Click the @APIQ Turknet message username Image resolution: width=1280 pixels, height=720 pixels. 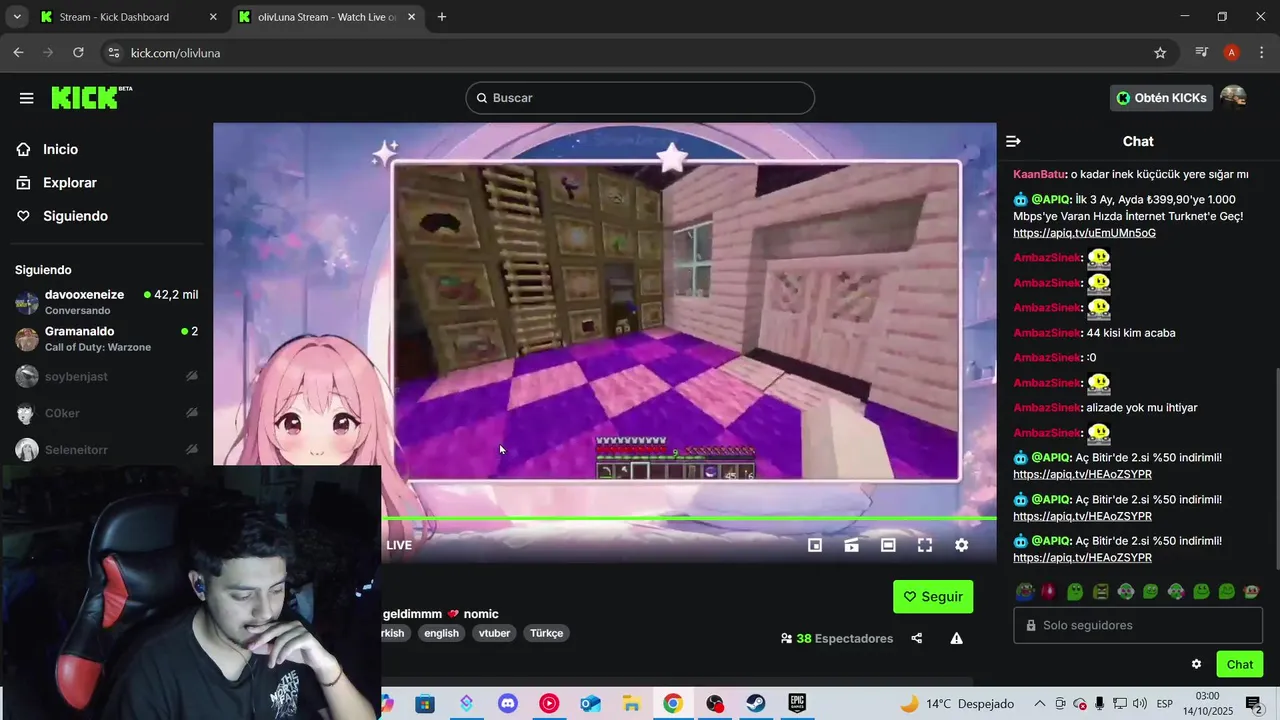click(x=1051, y=200)
